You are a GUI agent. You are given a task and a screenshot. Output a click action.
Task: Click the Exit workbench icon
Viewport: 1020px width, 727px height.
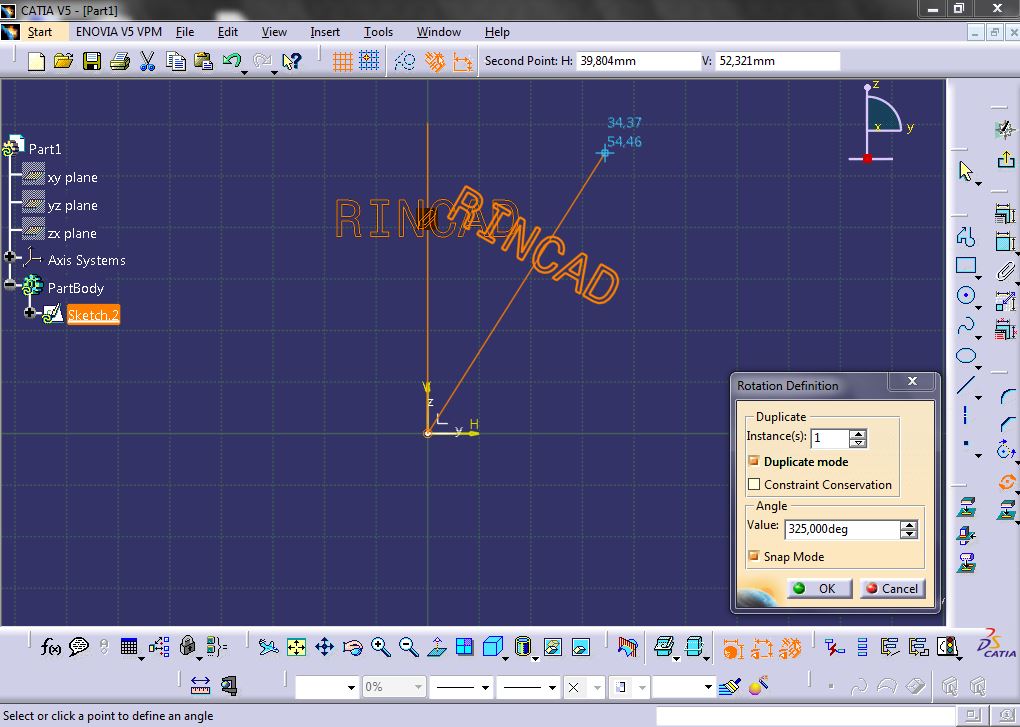click(x=1006, y=159)
